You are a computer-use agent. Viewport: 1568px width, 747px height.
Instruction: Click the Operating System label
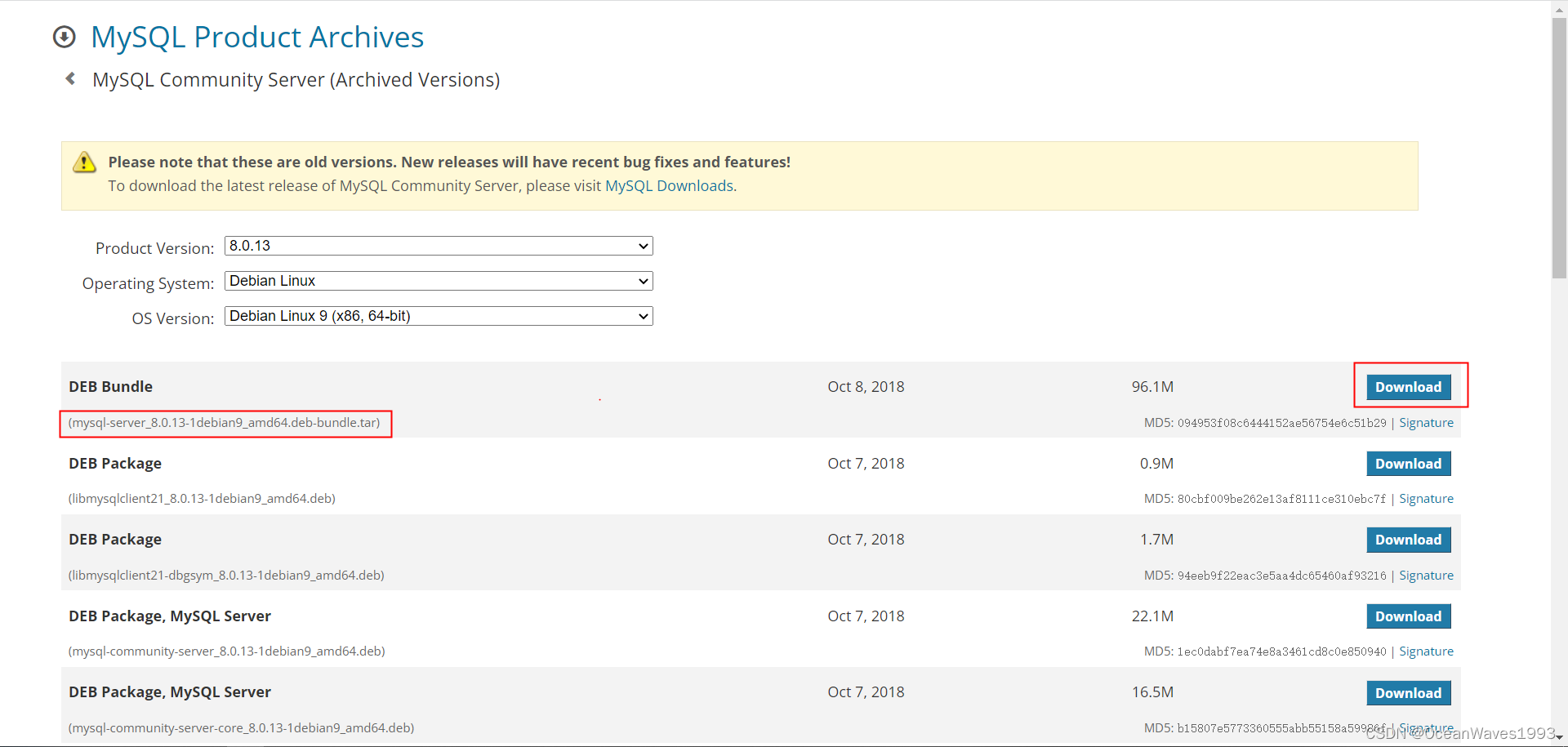(x=148, y=283)
